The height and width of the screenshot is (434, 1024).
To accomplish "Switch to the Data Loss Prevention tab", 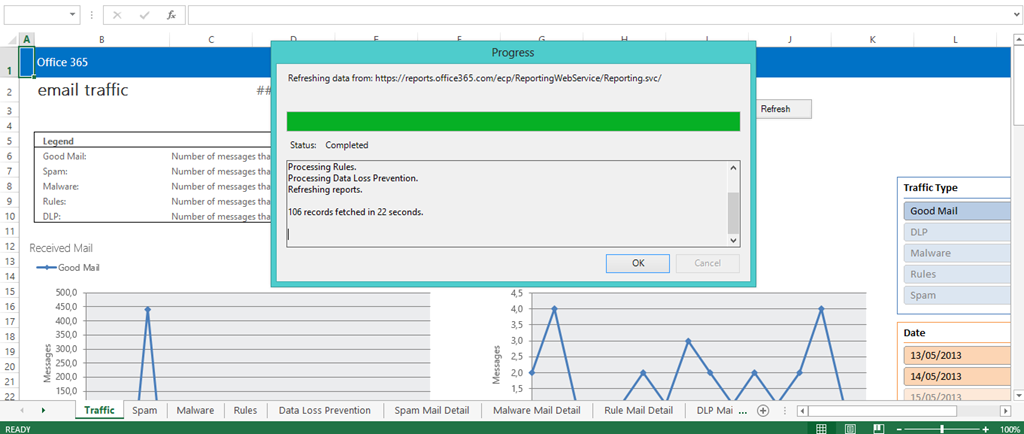I will click(324, 410).
